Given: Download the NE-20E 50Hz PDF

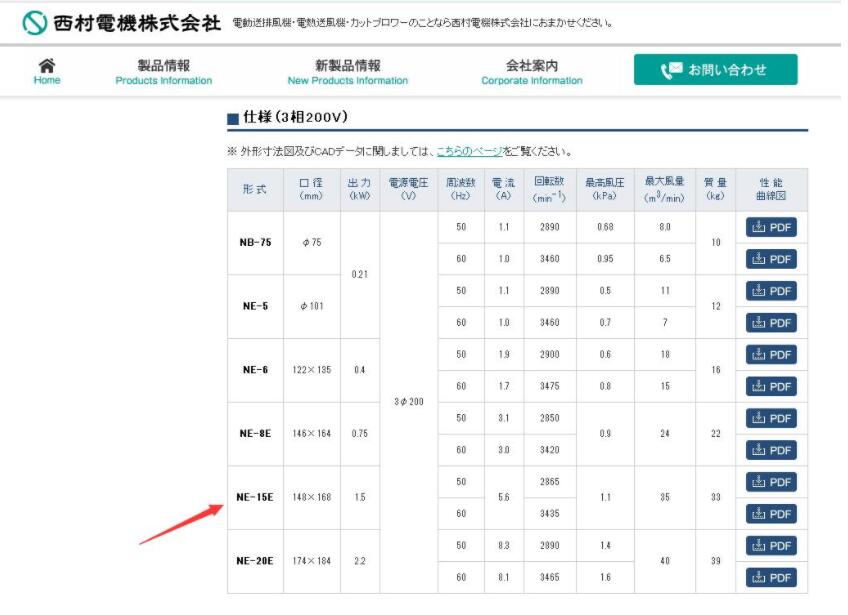Looking at the screenshot, I should click(x=771, y=545).
